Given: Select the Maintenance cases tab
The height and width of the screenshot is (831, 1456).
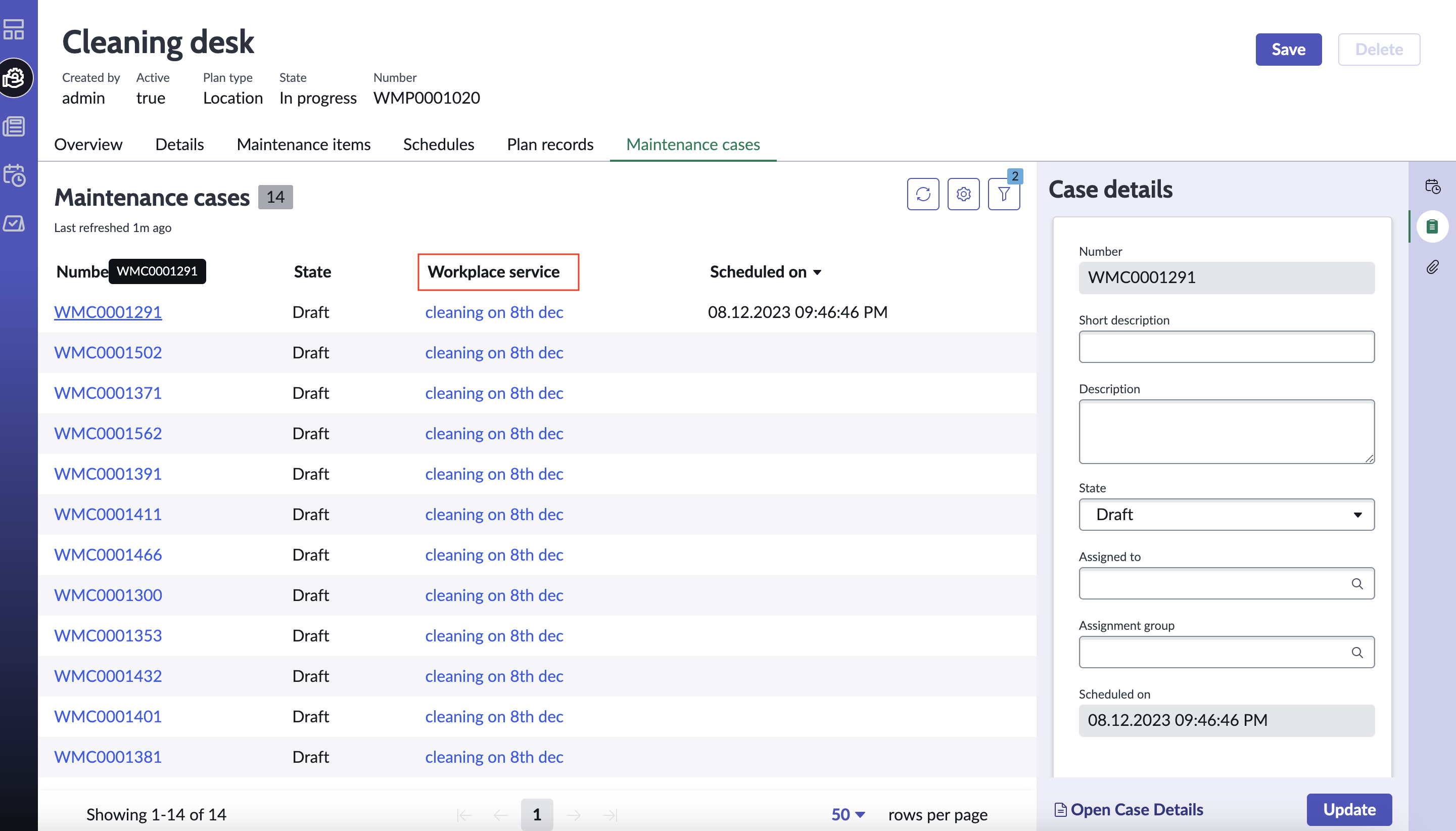Looking at the screenshot, I should tap(693, 145).
